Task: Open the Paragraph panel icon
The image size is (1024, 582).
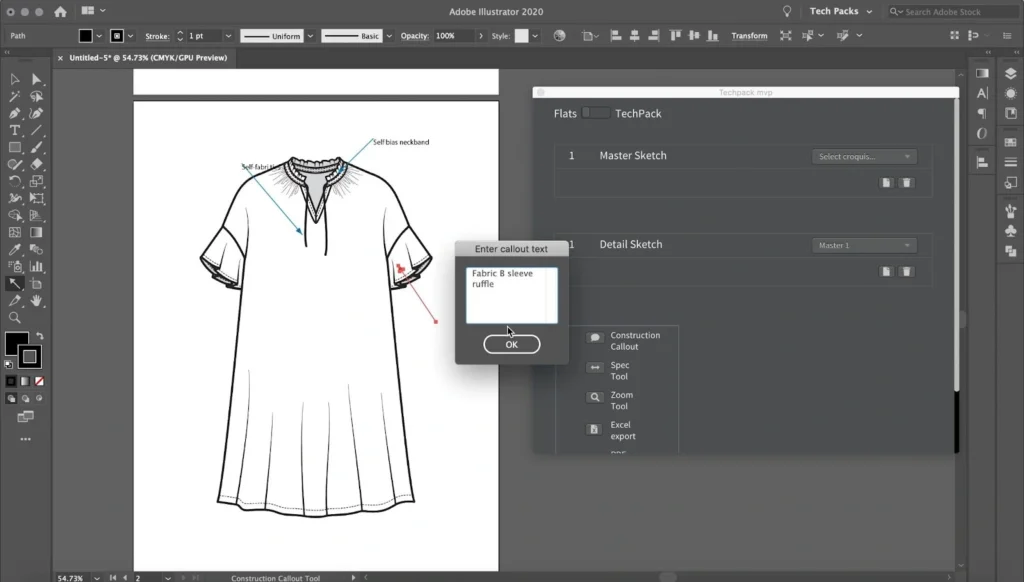Action: pos(982,114)
